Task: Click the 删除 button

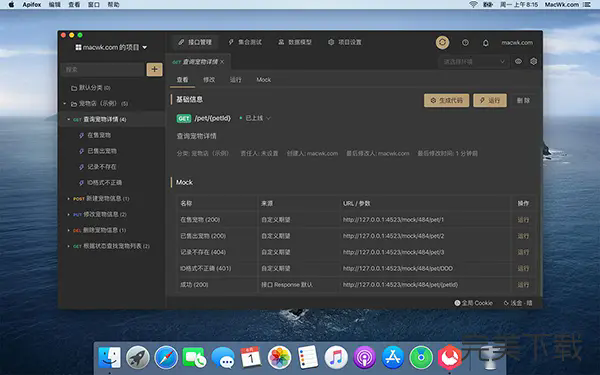Action: click(523, 100)
